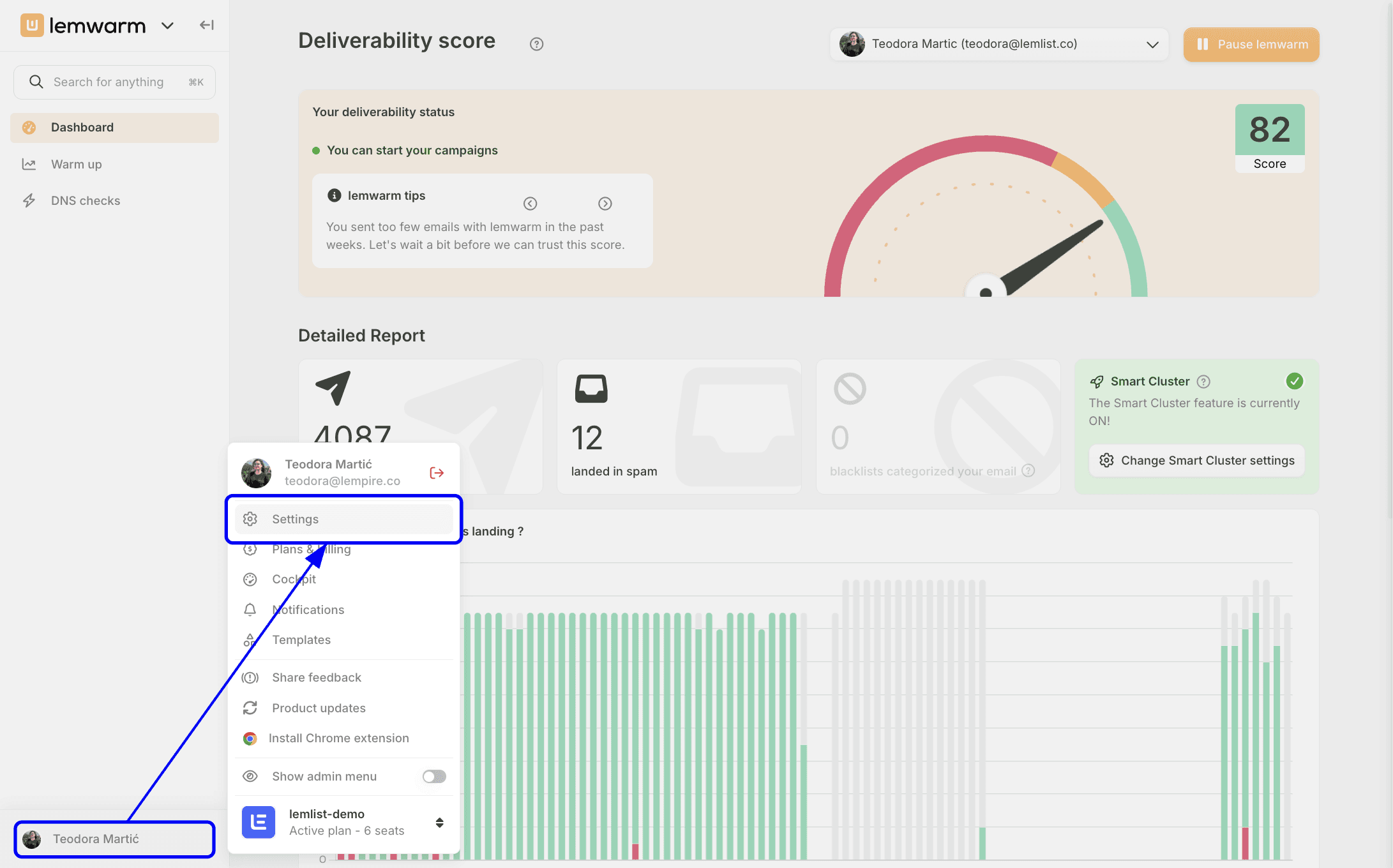Open DNS checks in the sidebar

tap(114, 200)
